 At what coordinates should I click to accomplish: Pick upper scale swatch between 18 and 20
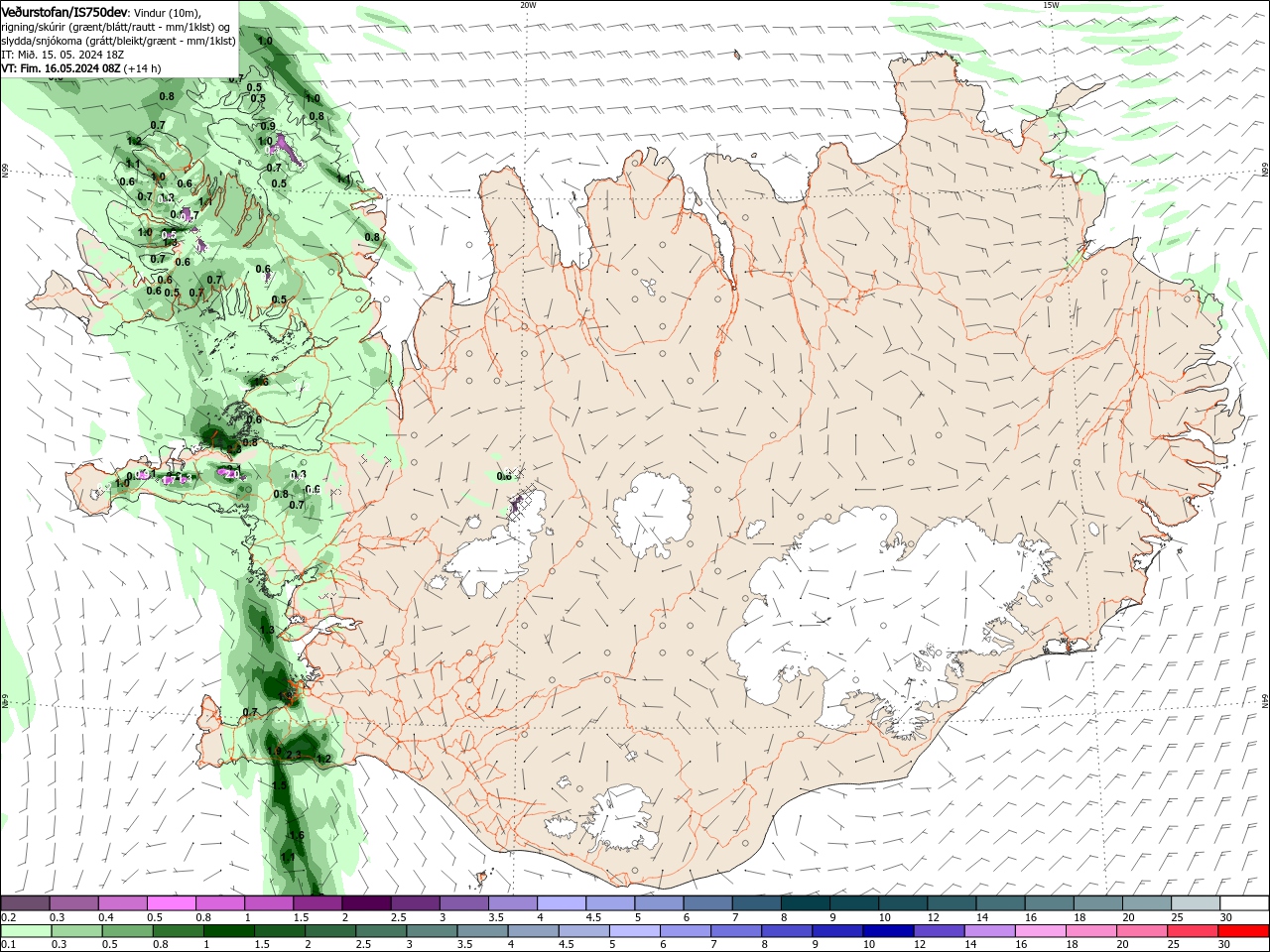click(x=1098, y=903)
